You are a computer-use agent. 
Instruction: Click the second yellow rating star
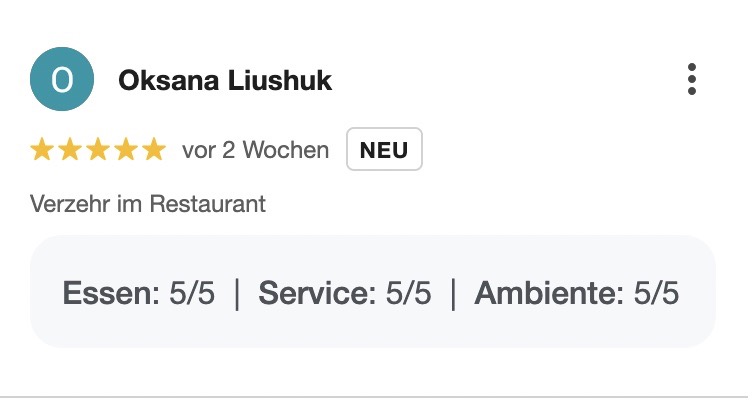[70, 149]
